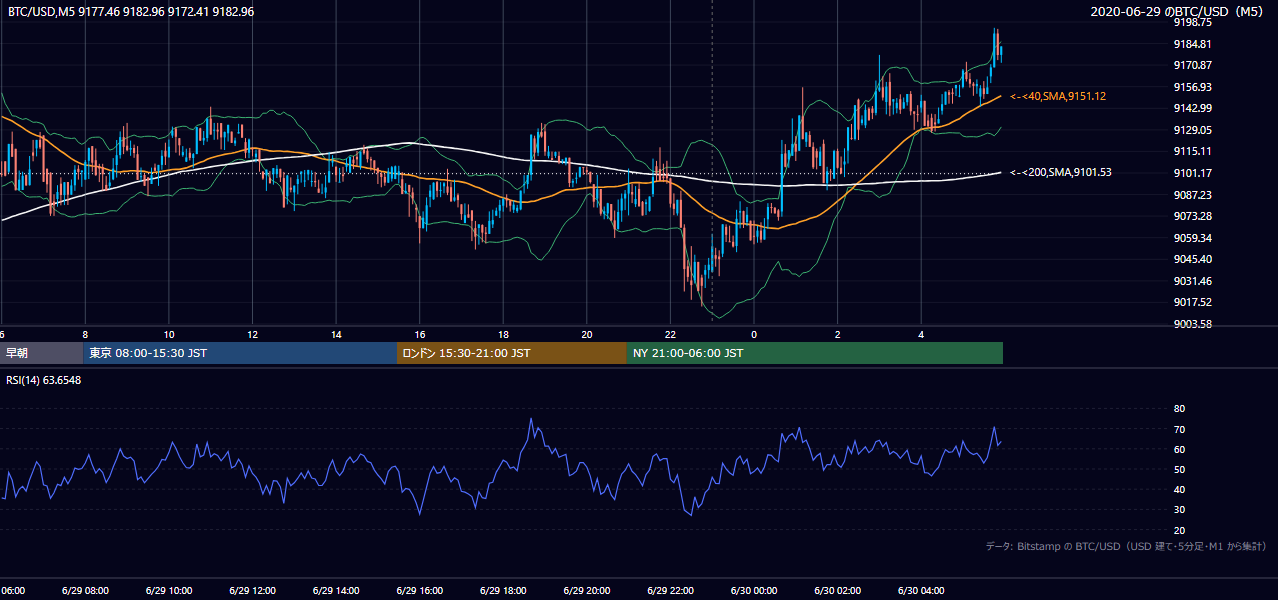Click the 6/30 04:00 time axis label
1278x600 pixels.
coord(921,591)
